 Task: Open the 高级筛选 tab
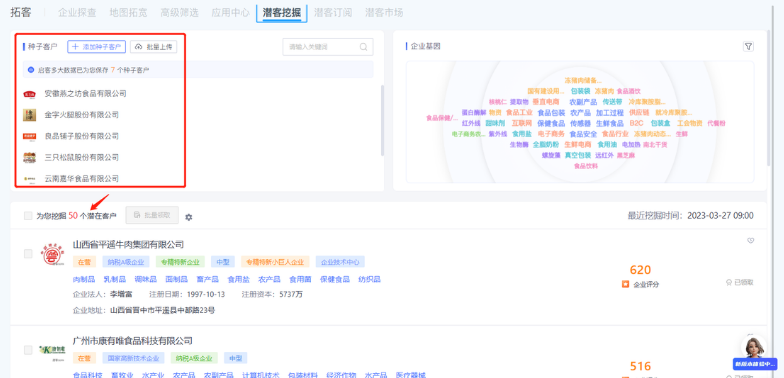pyautogui.click(x=179, y=12)
